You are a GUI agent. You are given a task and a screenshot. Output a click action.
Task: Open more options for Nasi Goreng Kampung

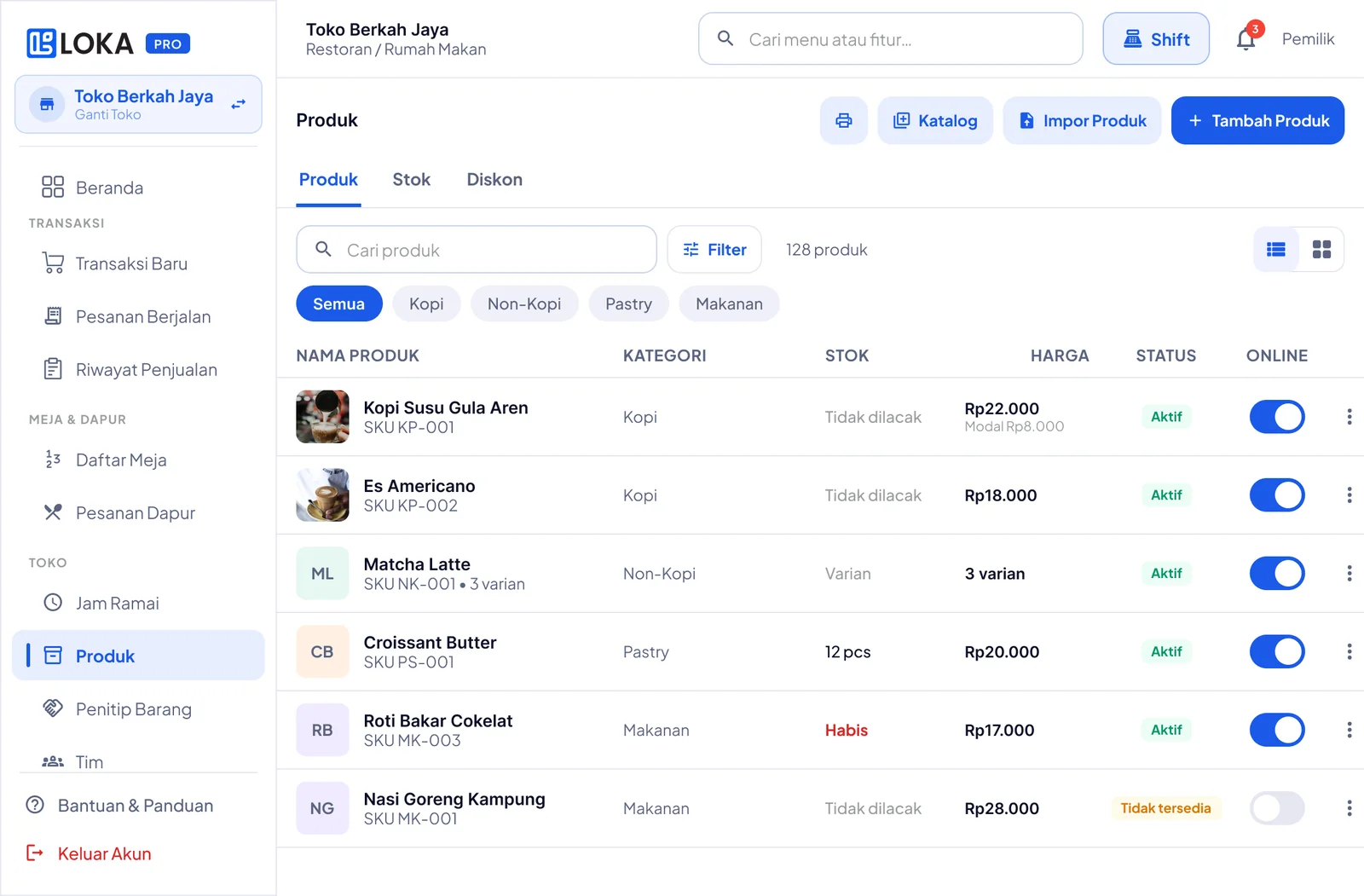point(1349,808)
